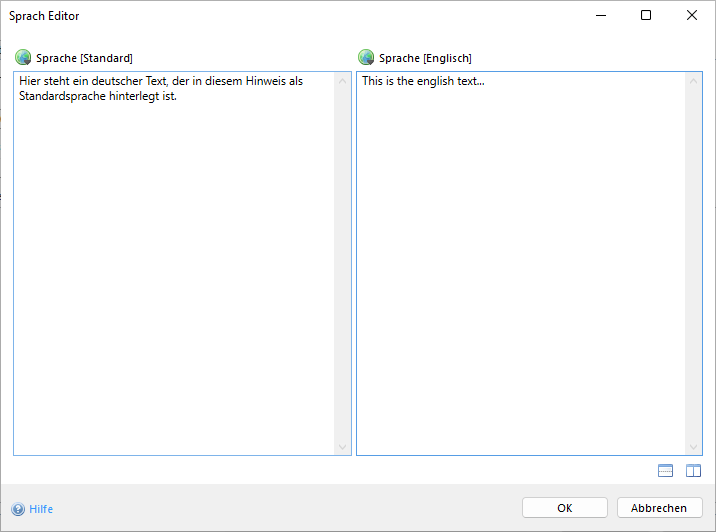Confirm changes with the OK button

(x=564, y=508)
